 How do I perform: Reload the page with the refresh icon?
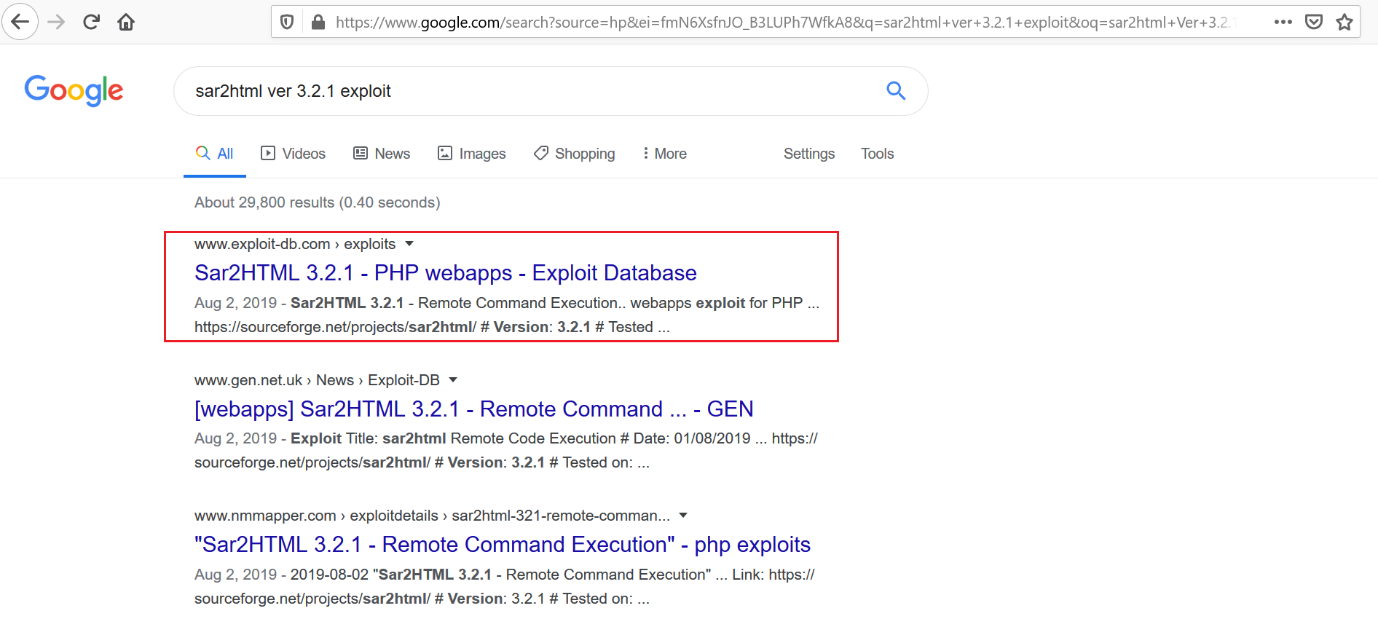(x=91, y=21)
